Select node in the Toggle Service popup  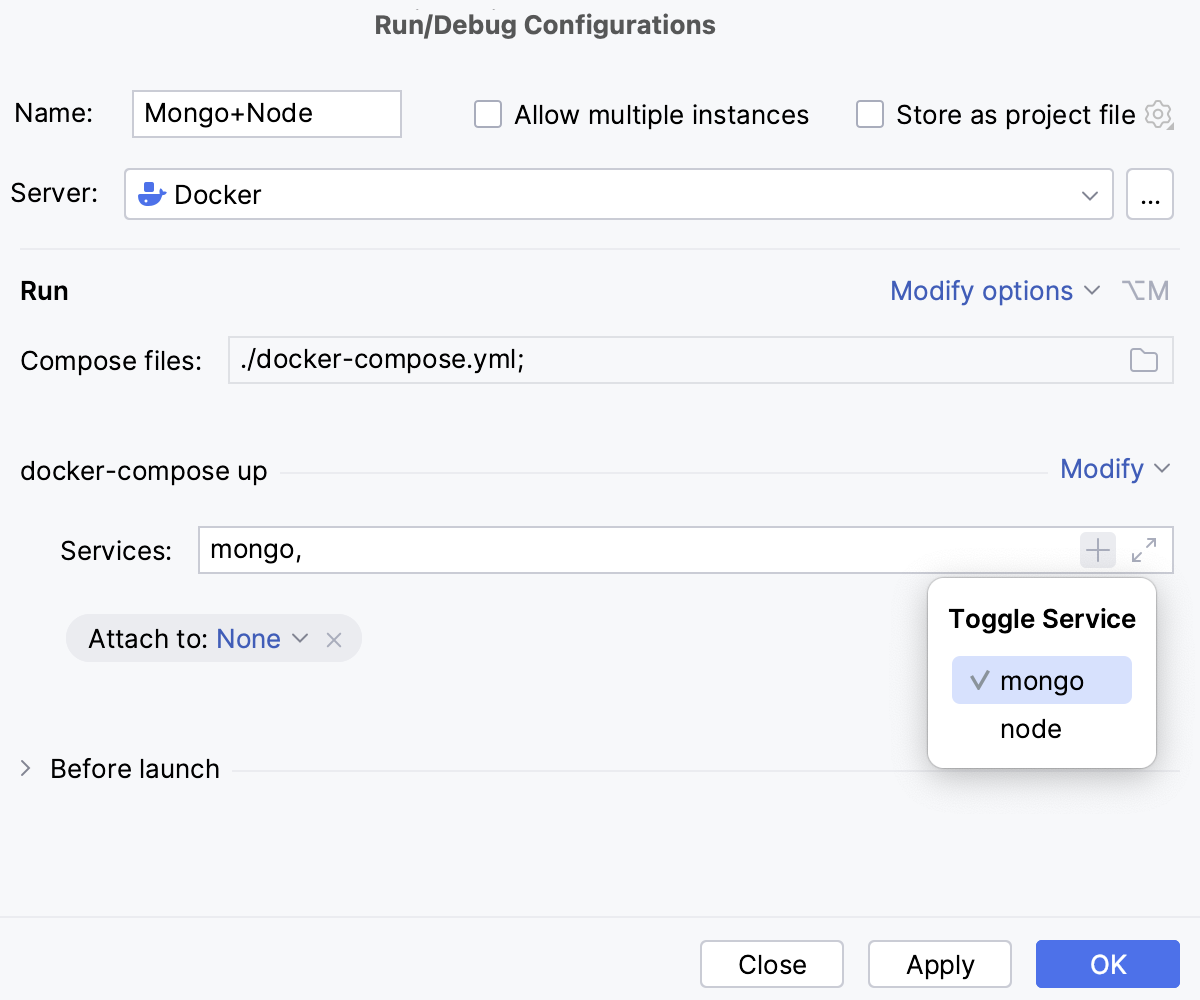(1030, 729)
